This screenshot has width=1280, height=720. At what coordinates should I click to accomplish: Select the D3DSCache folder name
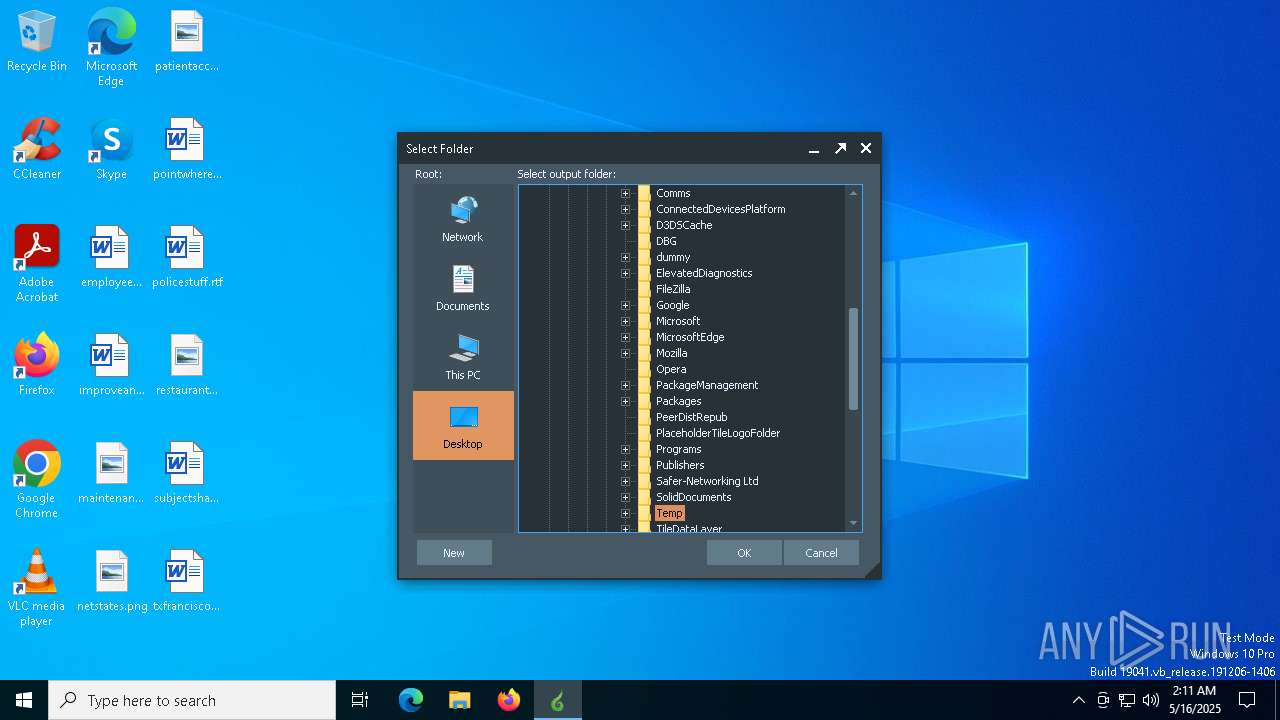(684, 225)
